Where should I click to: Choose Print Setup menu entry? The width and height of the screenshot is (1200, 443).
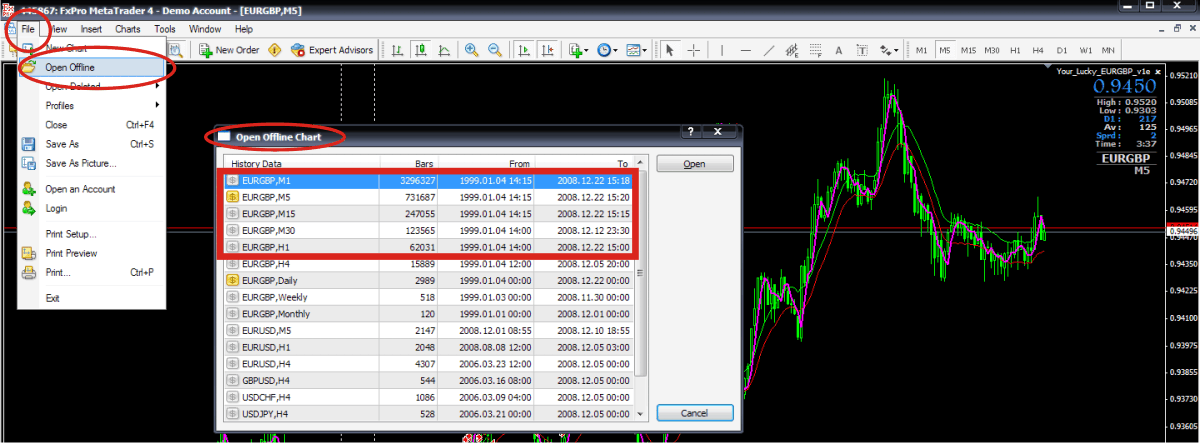pos(92,234)
